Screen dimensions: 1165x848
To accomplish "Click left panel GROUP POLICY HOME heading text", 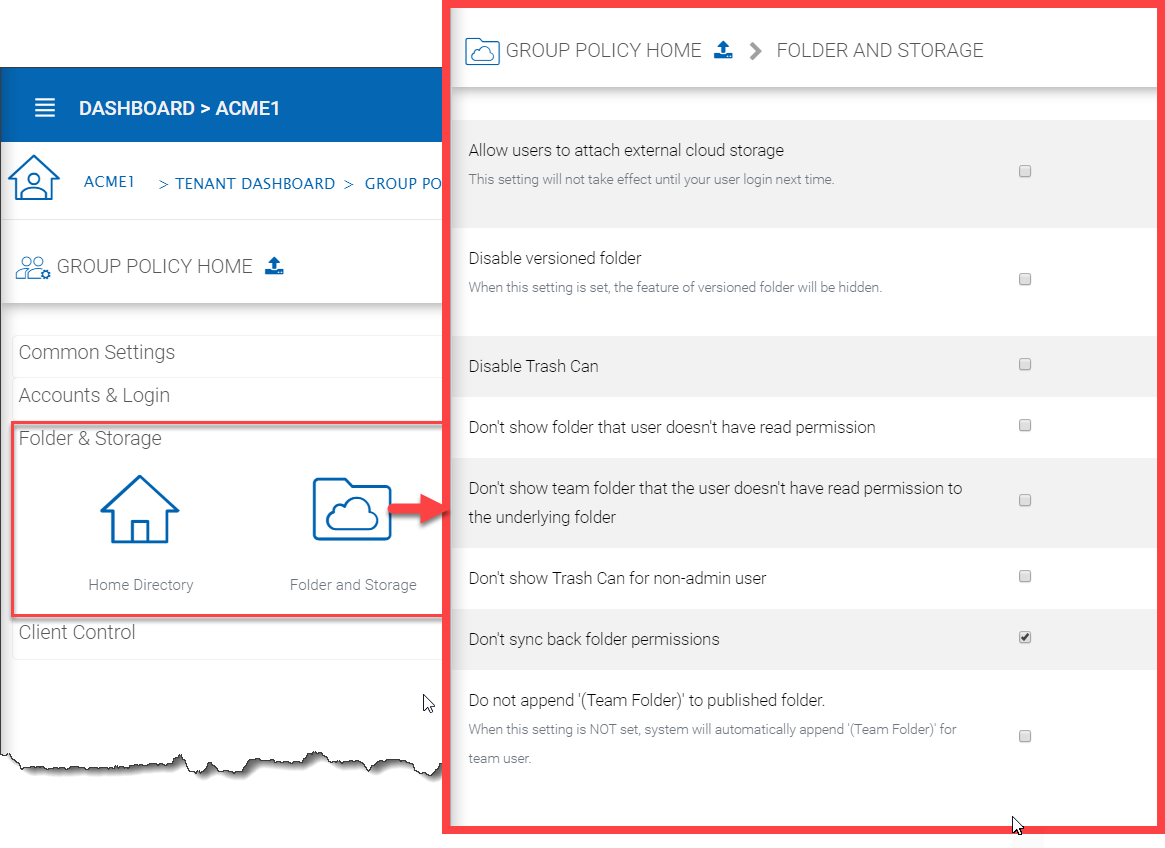I will click(155, 266).
